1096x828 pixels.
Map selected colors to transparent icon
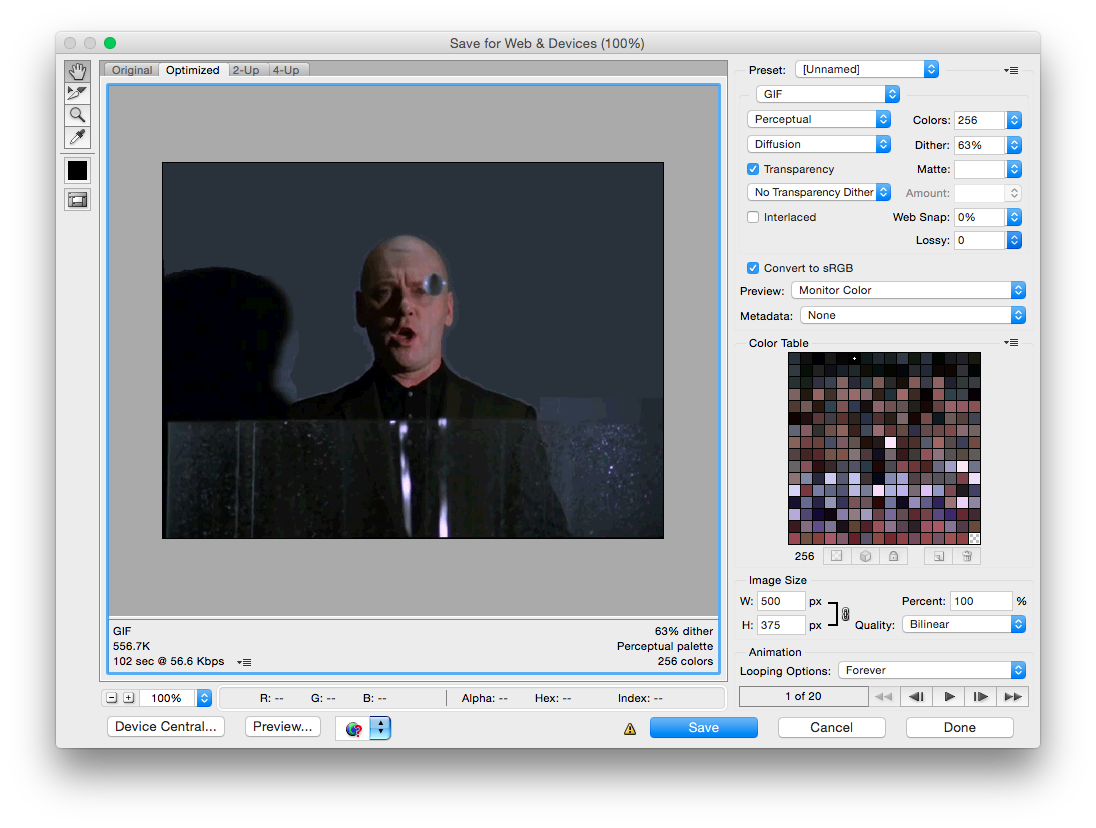(837, 556)
